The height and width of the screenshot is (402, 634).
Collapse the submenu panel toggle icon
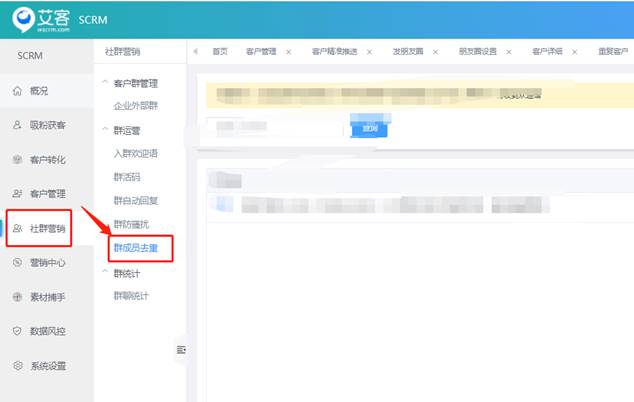coord(181,349)
